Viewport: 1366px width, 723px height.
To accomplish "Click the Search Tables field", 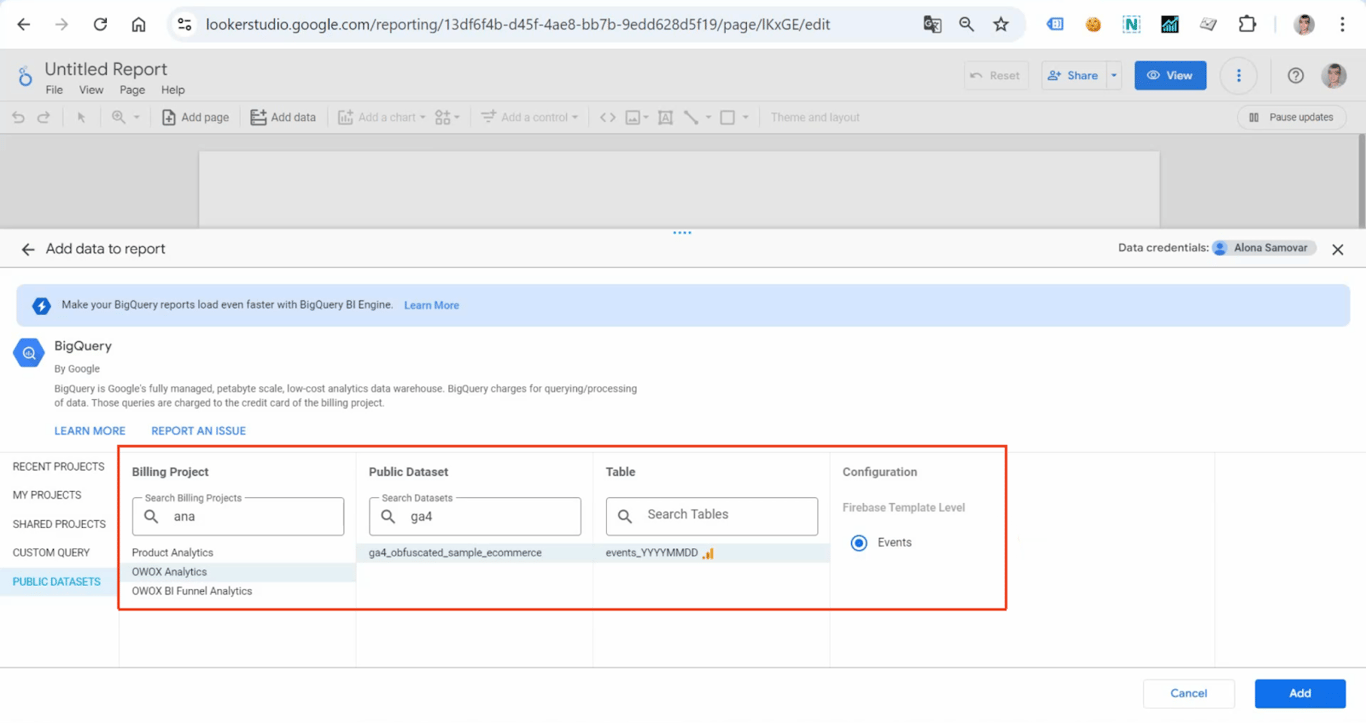I will coord(712,516).
